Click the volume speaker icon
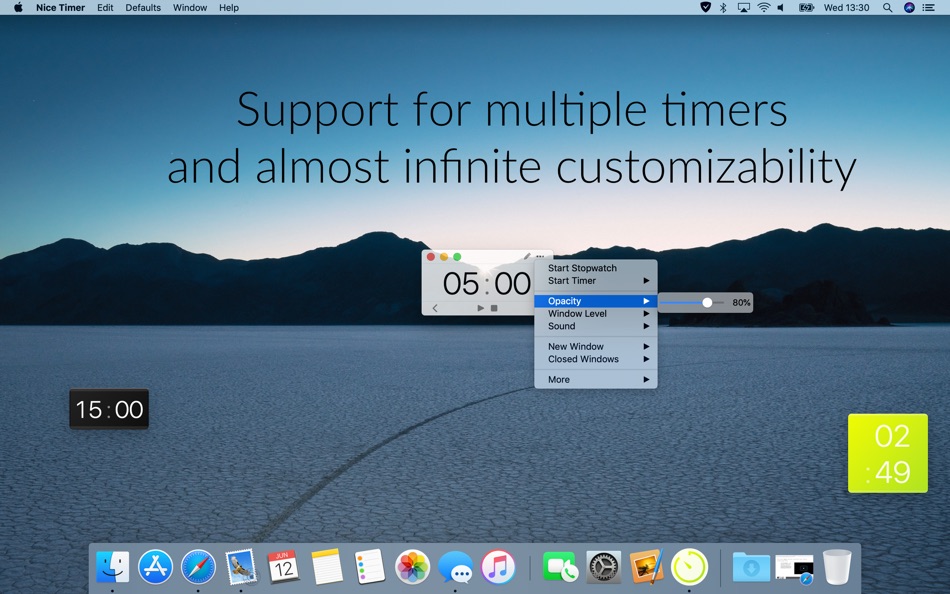950x594 pixels. [x=781, y=8]
